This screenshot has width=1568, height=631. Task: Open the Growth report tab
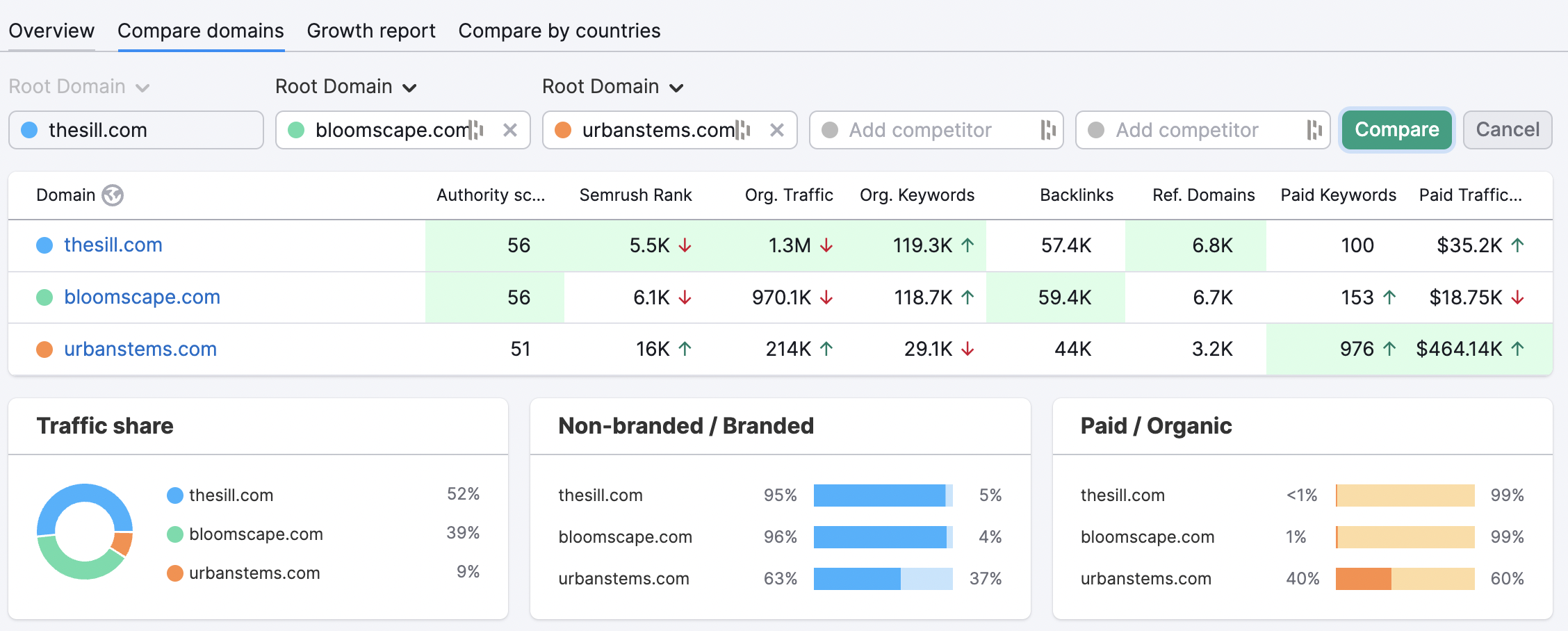371,31
